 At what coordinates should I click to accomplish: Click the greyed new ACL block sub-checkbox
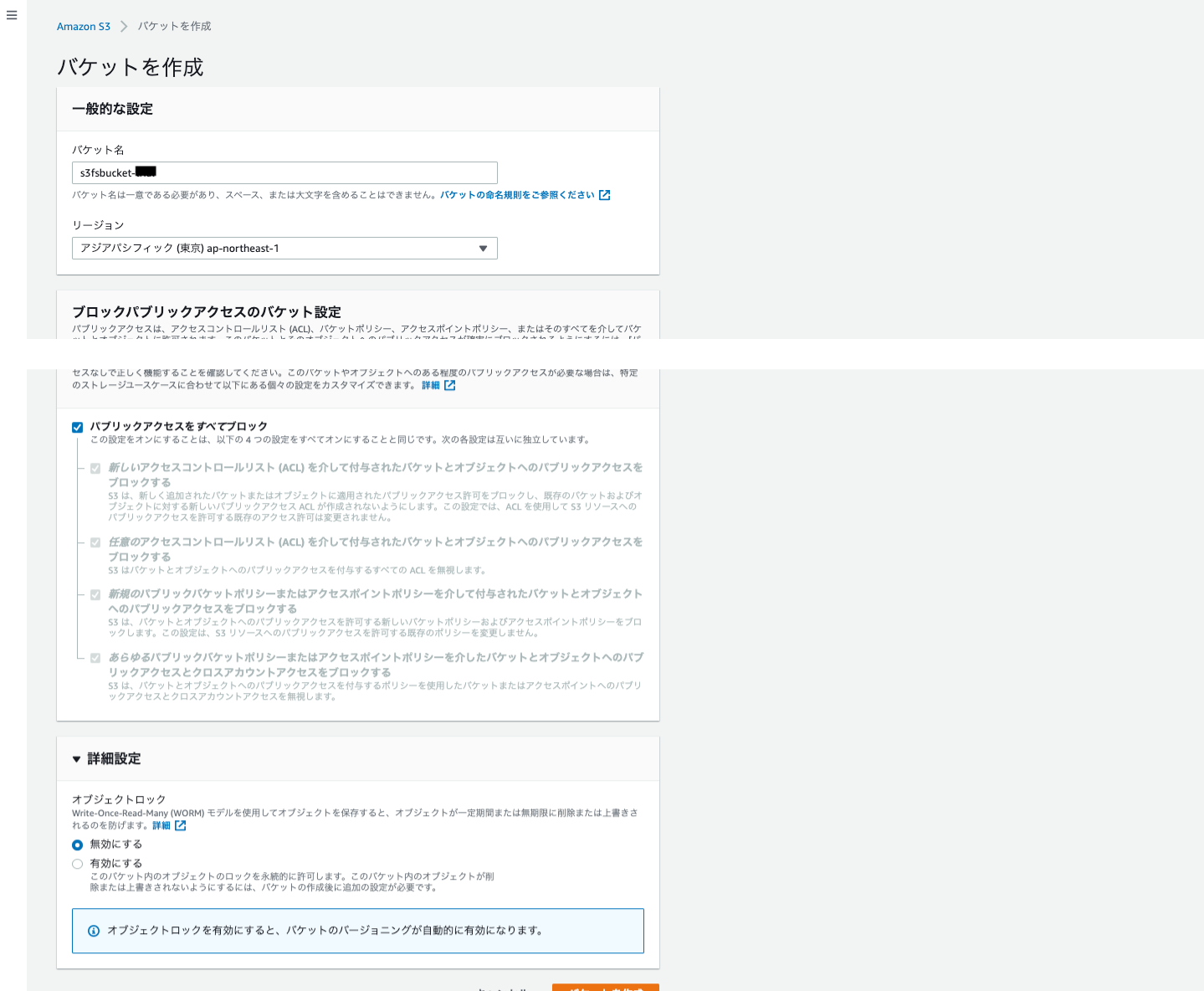[95, 468]
